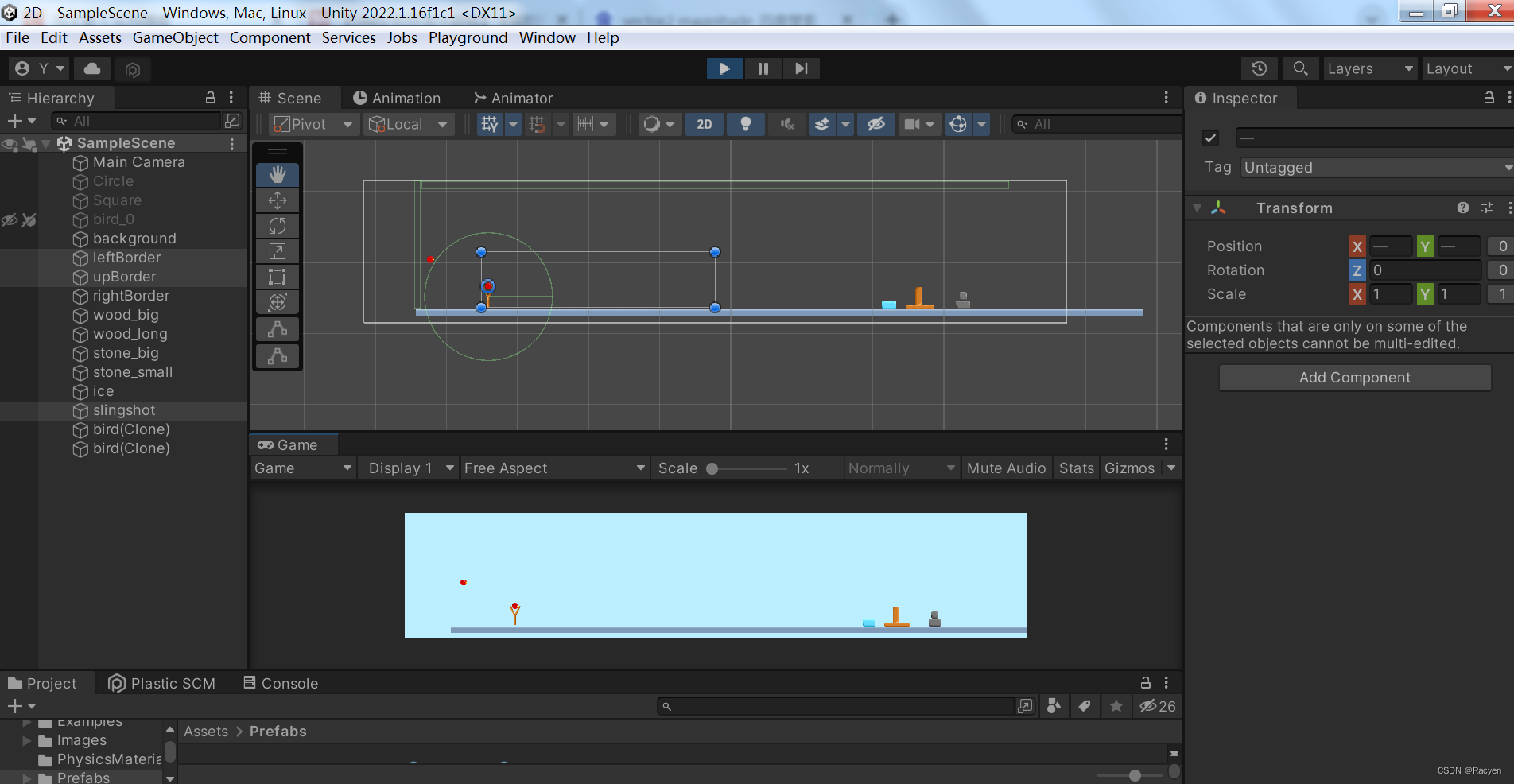Viewport: 1514px width, 784px height.
Task: Select Main Camera in Hierarchy
Action: click(139, 162)
